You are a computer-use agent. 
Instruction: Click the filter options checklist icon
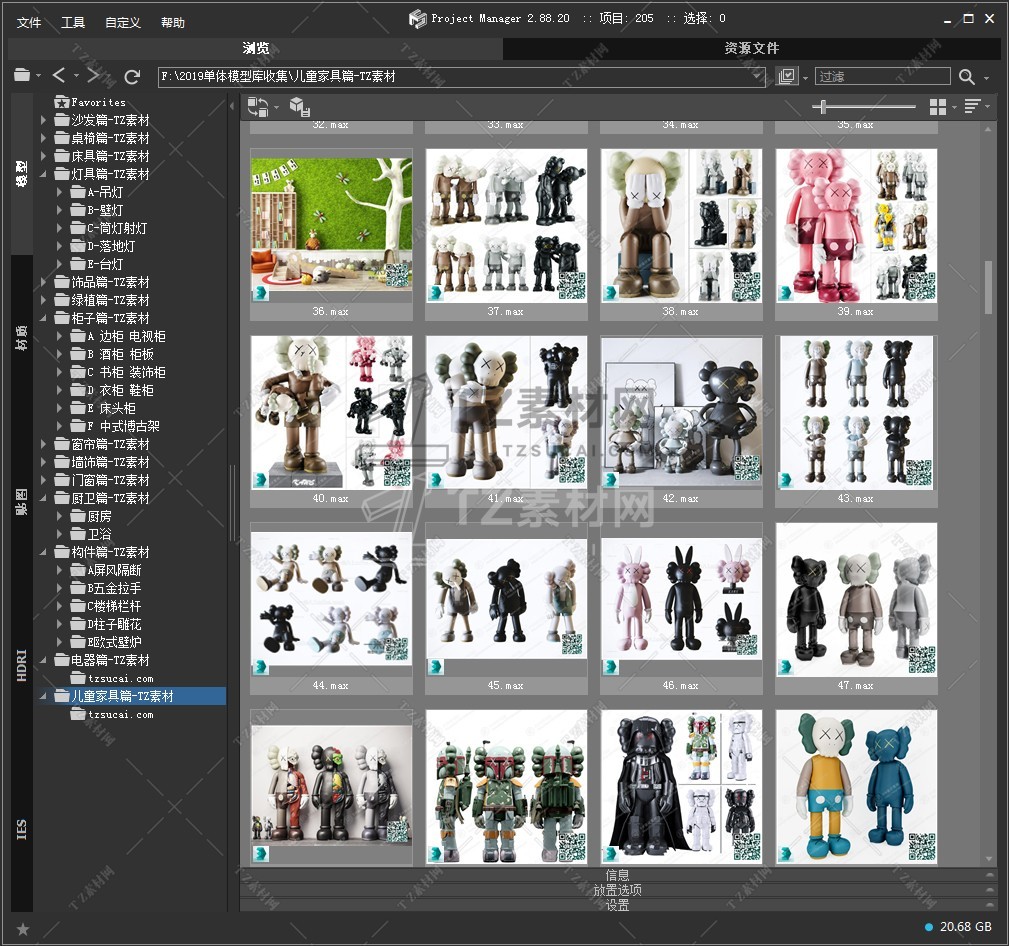click(x=786, y=76)
